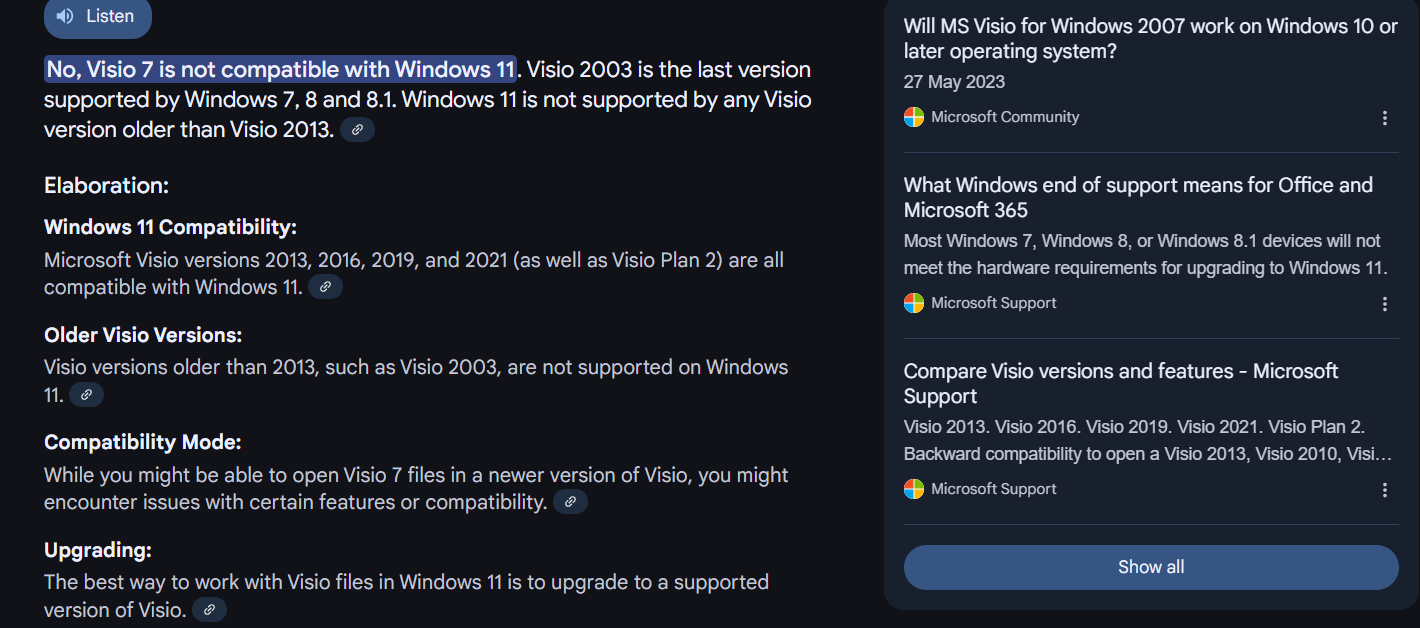Screen dimensions: 1420x628
Task: Open more options for Microsoft Community result
Action: 1385,118
